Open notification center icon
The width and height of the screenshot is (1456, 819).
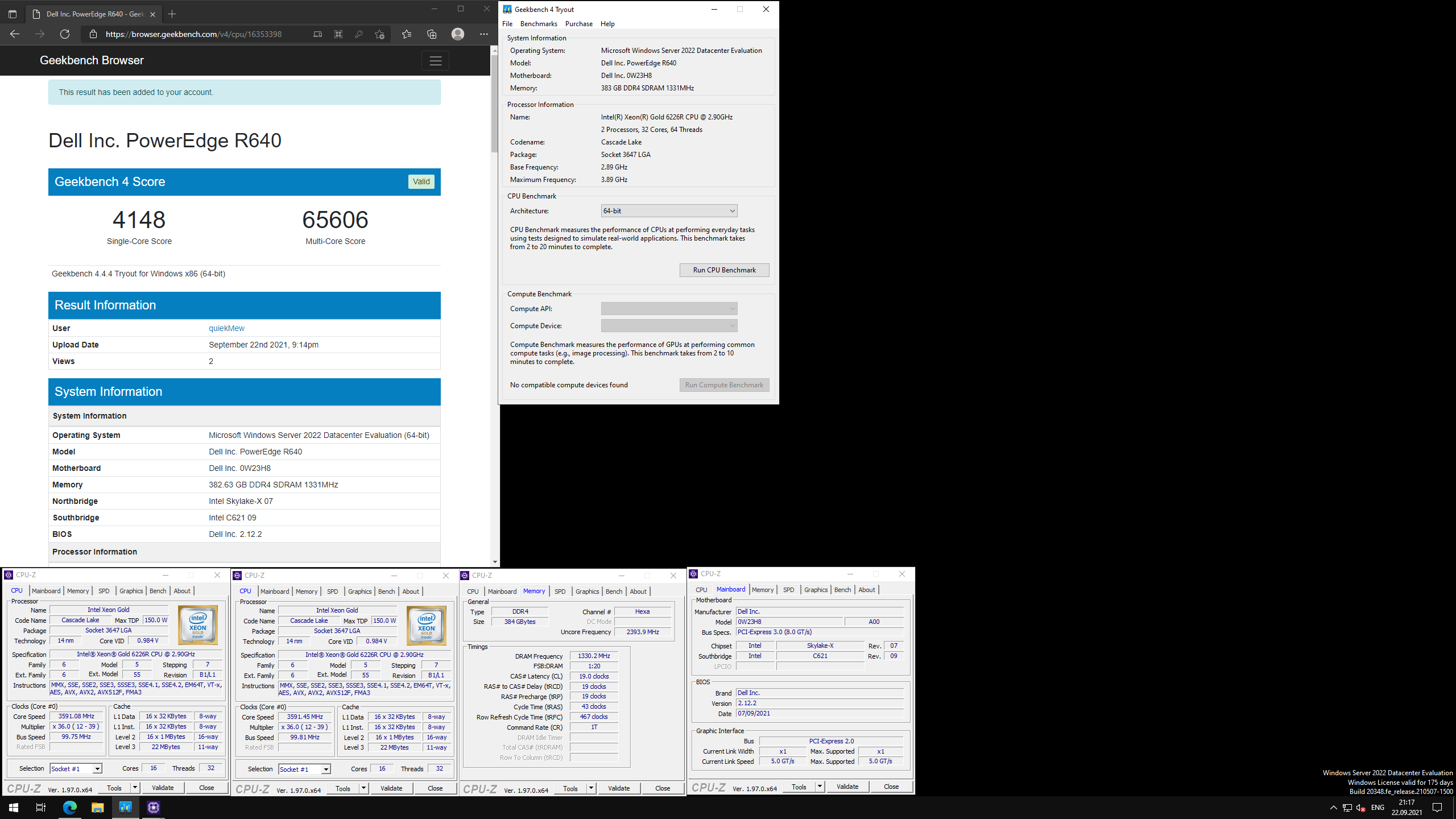(x=1437, y=808)
